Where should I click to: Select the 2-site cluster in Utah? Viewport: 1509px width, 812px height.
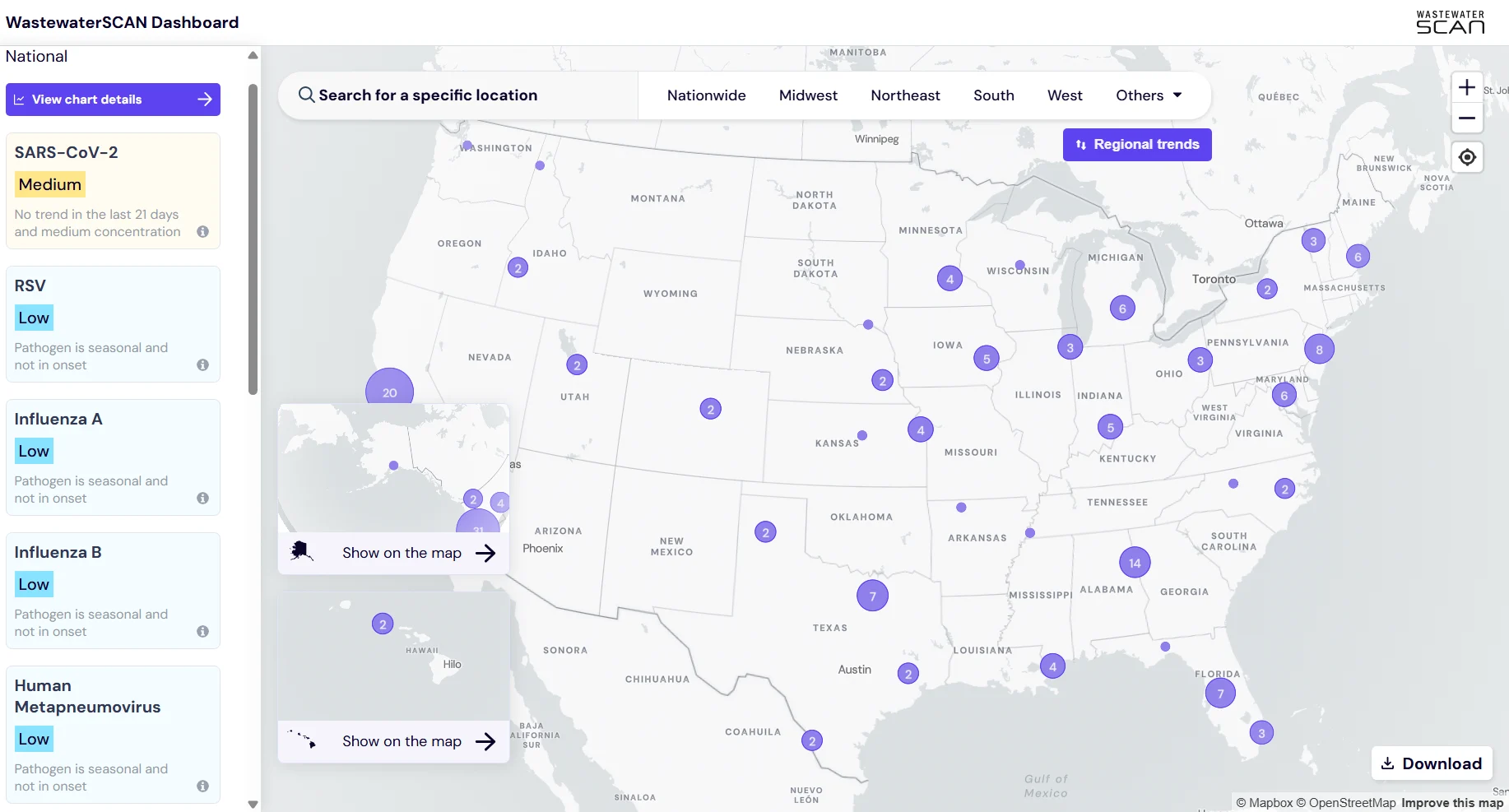pos(577,365)
